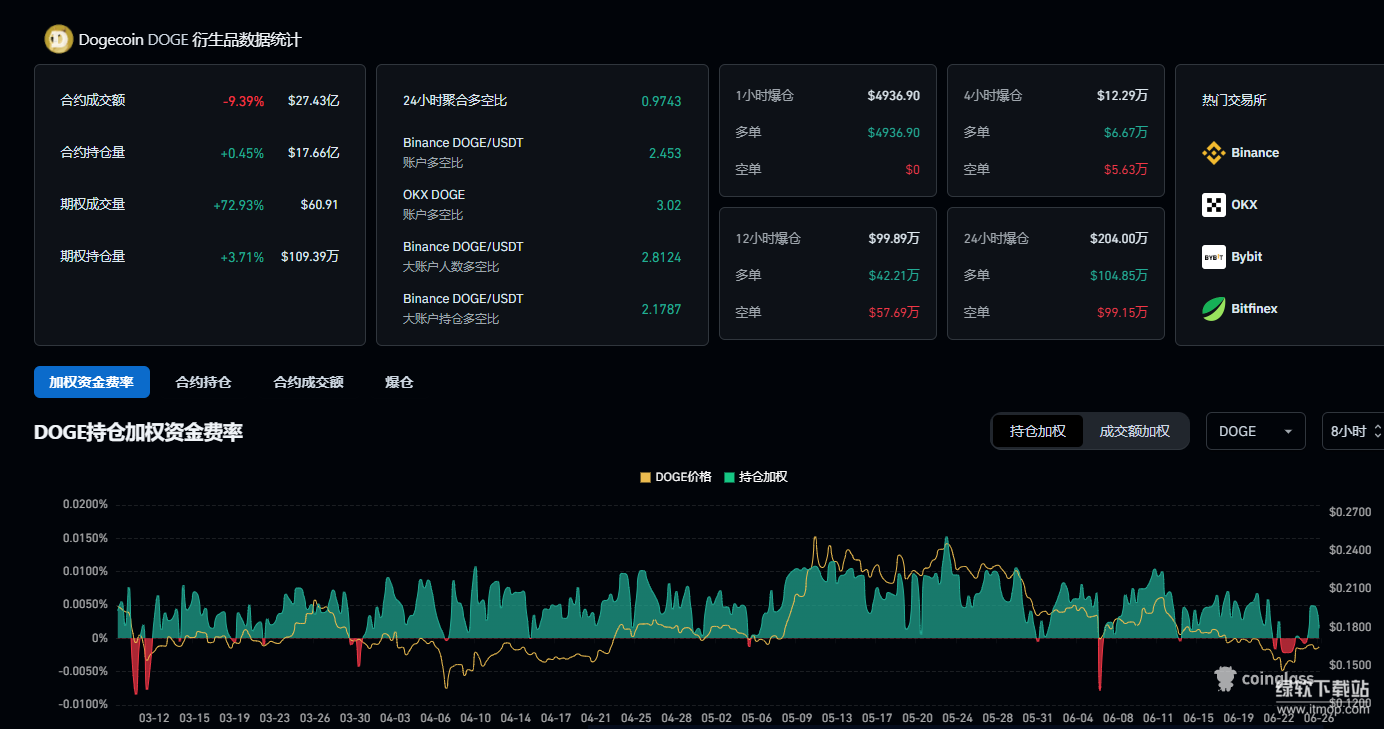The image size is (1384, 729).
Task: Click the 04-06 date on chart axis
Action: 435,718
